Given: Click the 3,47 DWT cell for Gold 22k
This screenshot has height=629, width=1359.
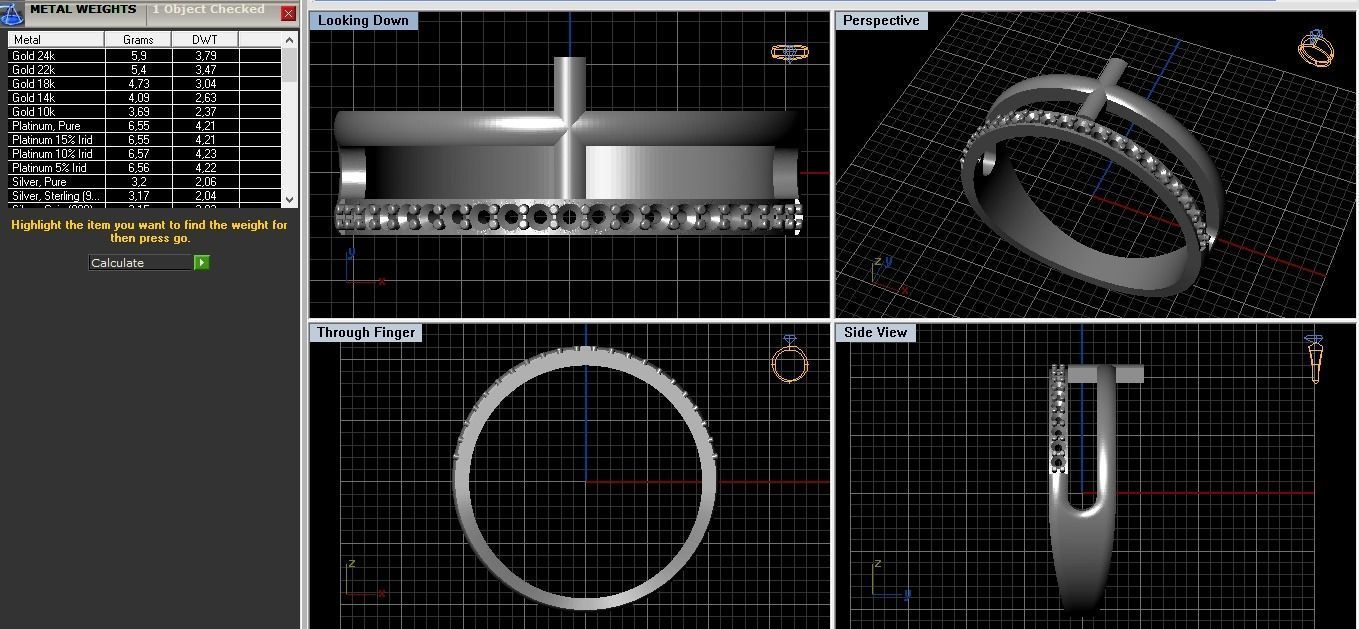Looking at the screenshot, I should coord(205,70).
